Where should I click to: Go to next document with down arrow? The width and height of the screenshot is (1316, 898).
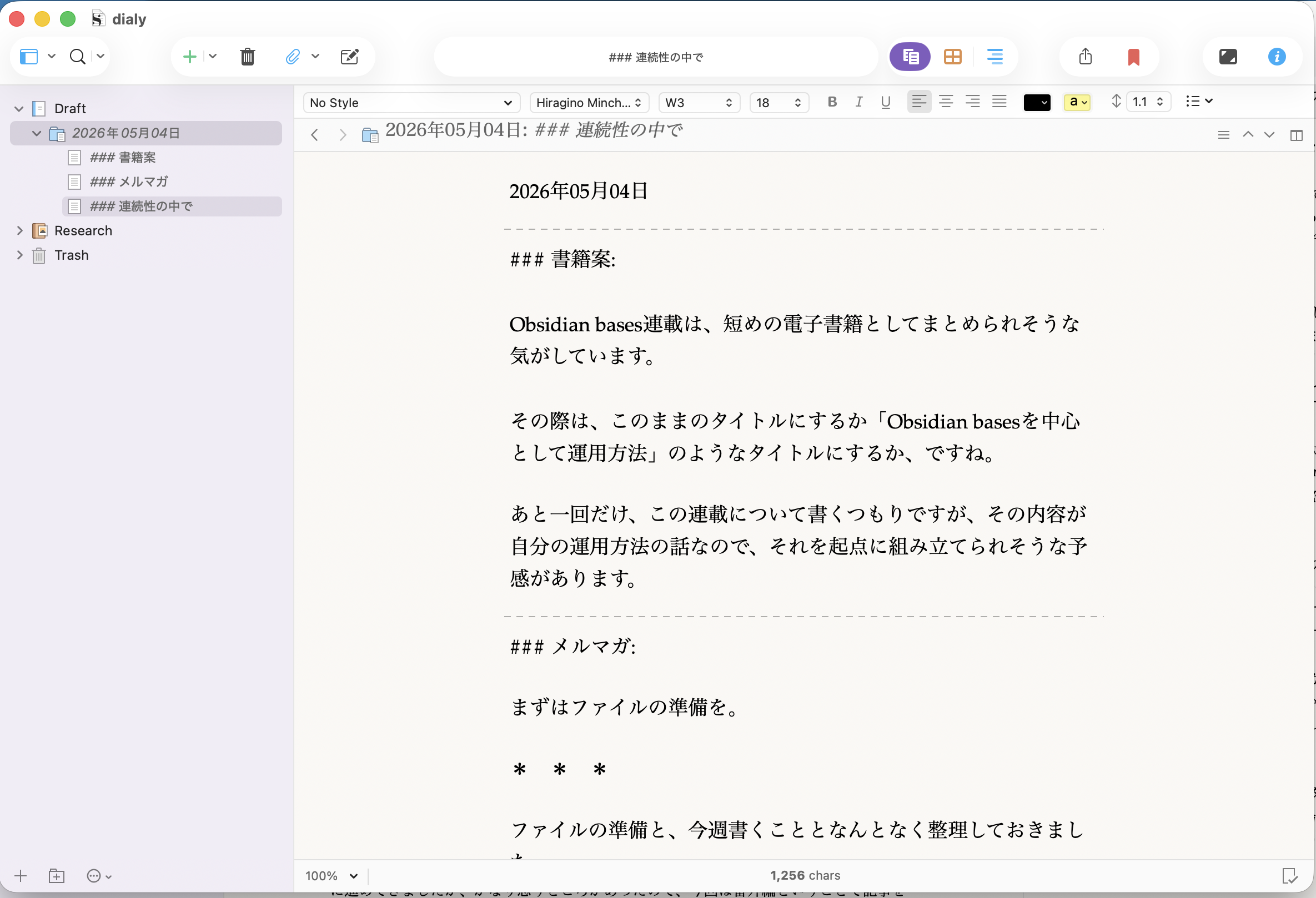(x=1269, y=135)
